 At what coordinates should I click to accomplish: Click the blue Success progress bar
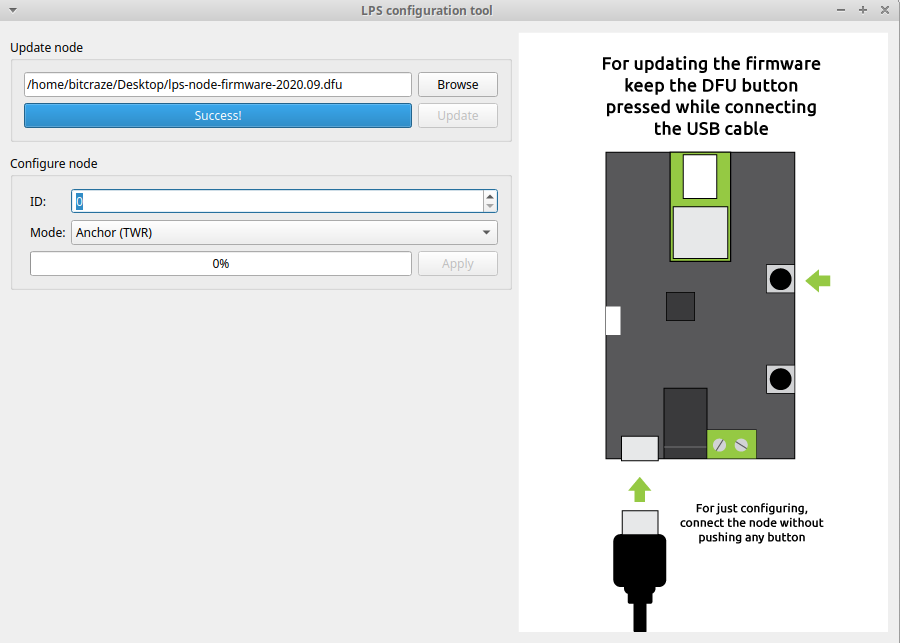pyautogui.click(x=218, y=116)
